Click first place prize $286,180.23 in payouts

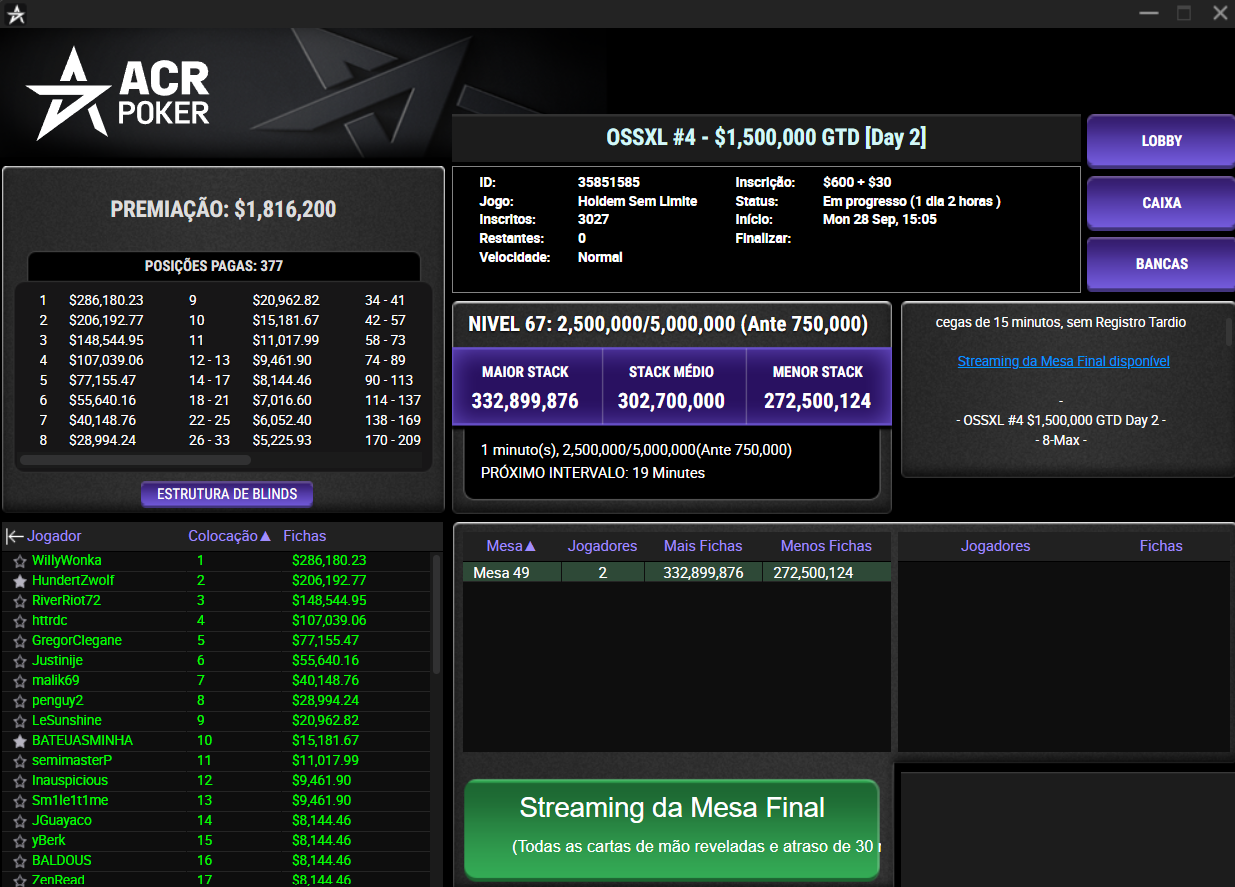(106, 300)
